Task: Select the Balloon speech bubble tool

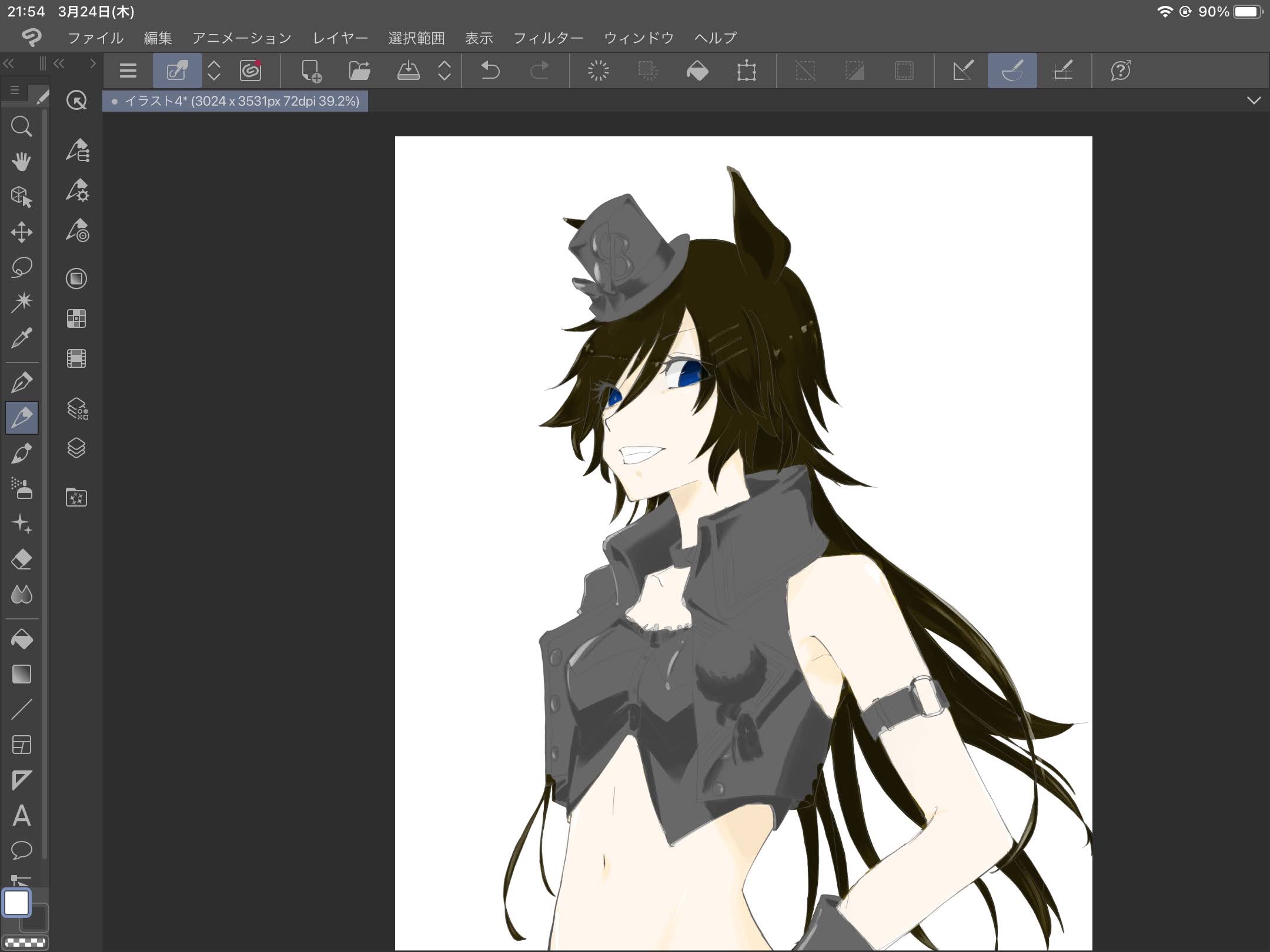Action: [22, 850]
